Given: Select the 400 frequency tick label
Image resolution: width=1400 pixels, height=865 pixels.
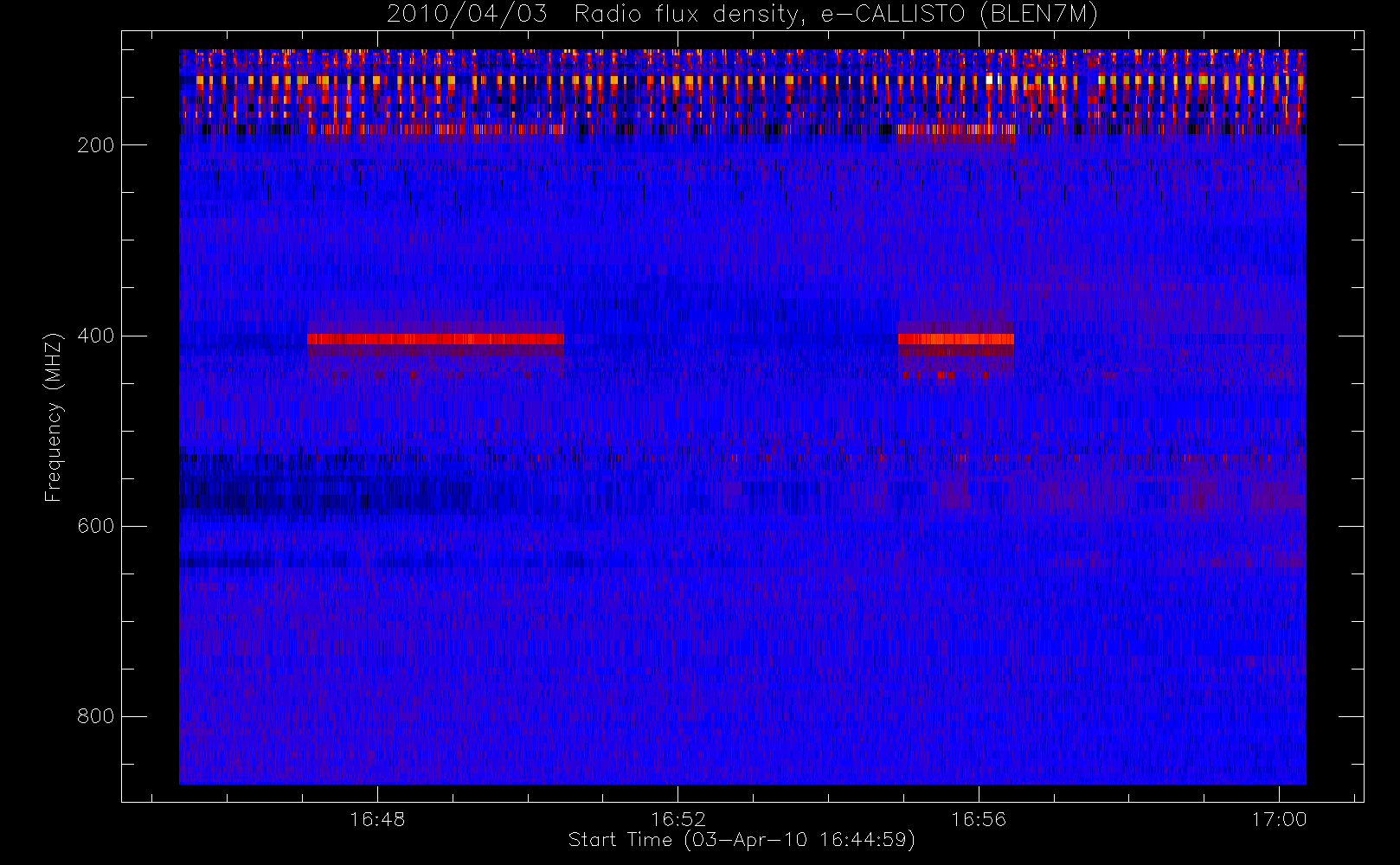Looking at the screenshot, I should pyautogui.click(x=96, y=336).
